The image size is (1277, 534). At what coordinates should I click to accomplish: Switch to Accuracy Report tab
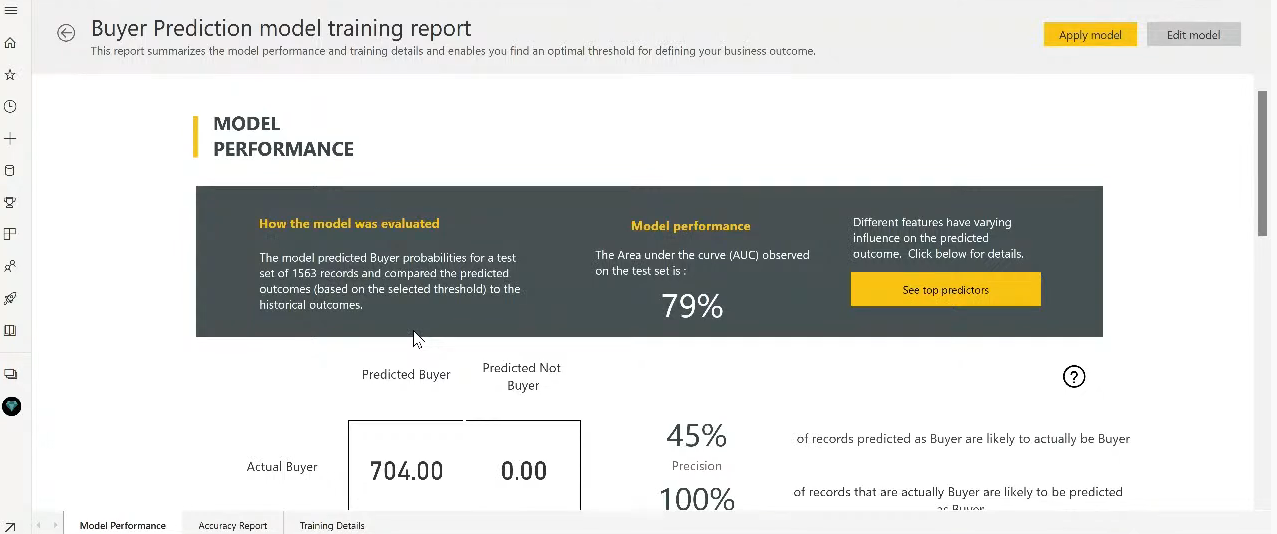233,525
